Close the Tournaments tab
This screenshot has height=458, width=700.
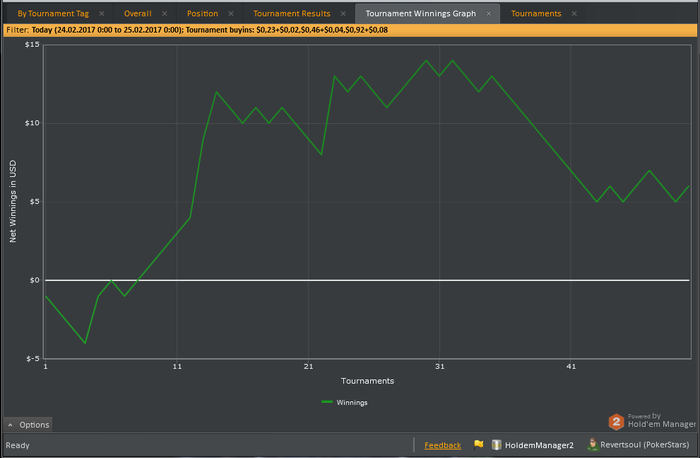[574, 14]
